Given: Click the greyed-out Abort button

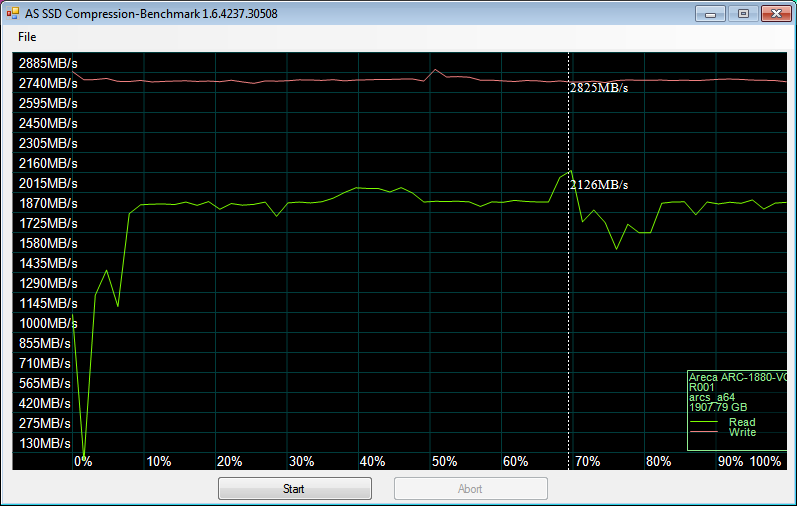Looking at the screenshot, I should click(x=471, y=489).
